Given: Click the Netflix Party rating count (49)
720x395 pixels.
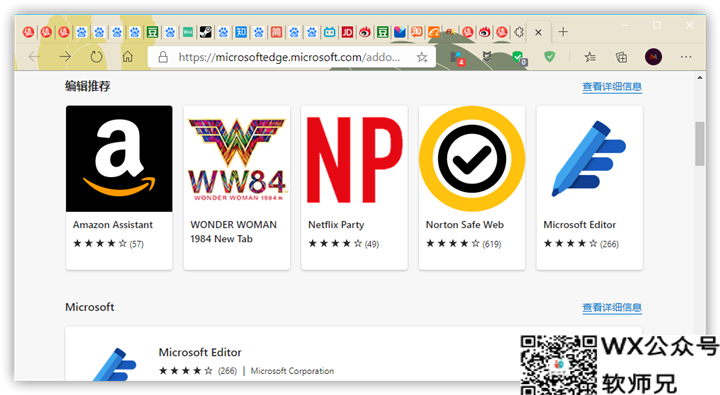Looking at the screenshot, I should 371,244.
